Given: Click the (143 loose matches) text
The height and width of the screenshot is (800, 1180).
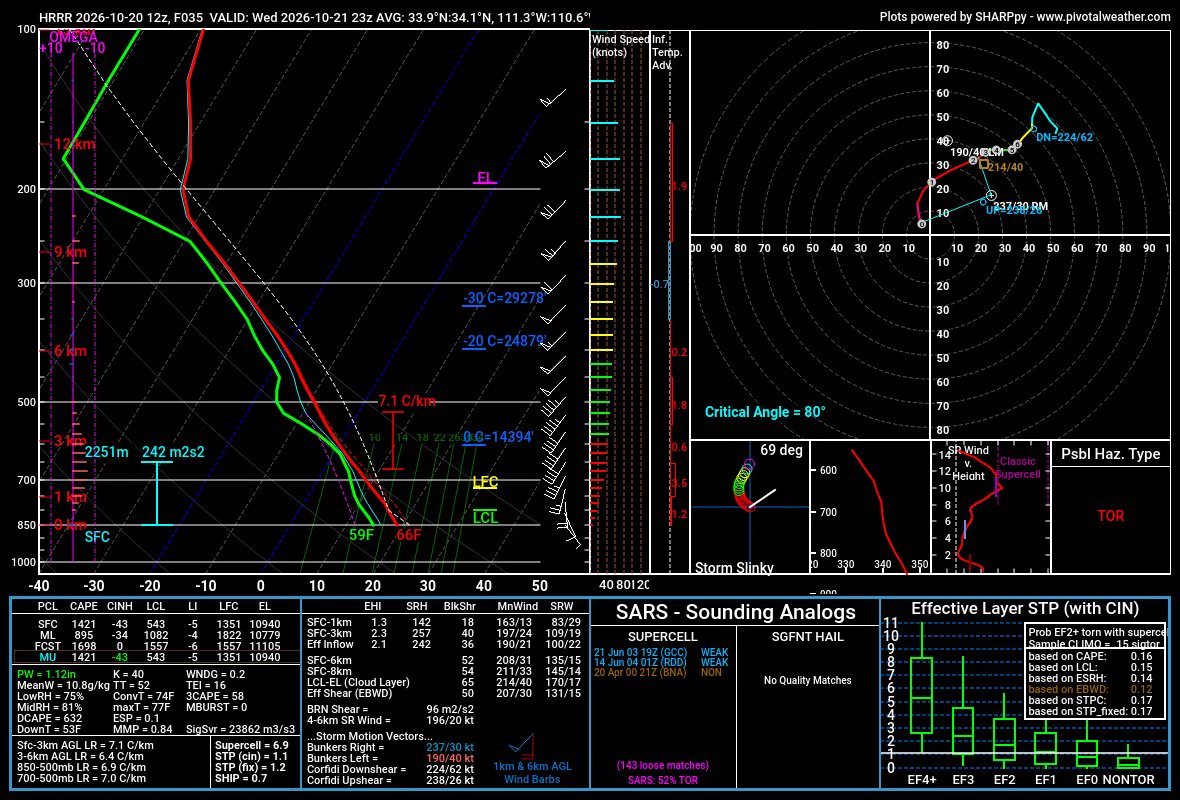Looking at the screenshot, I should (662, 765).
